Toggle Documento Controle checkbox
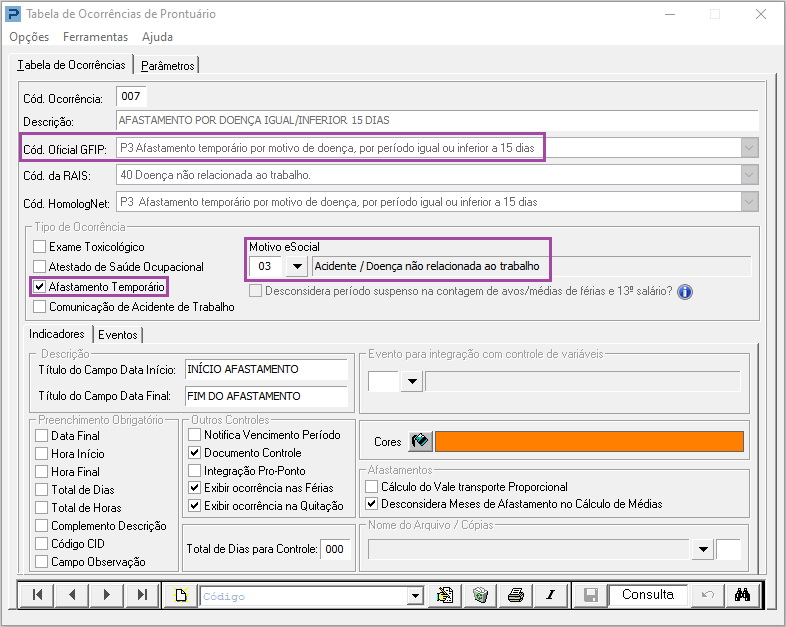Viewport: 786px width, 627px height. pyautogui.click(x=195, y=453)
